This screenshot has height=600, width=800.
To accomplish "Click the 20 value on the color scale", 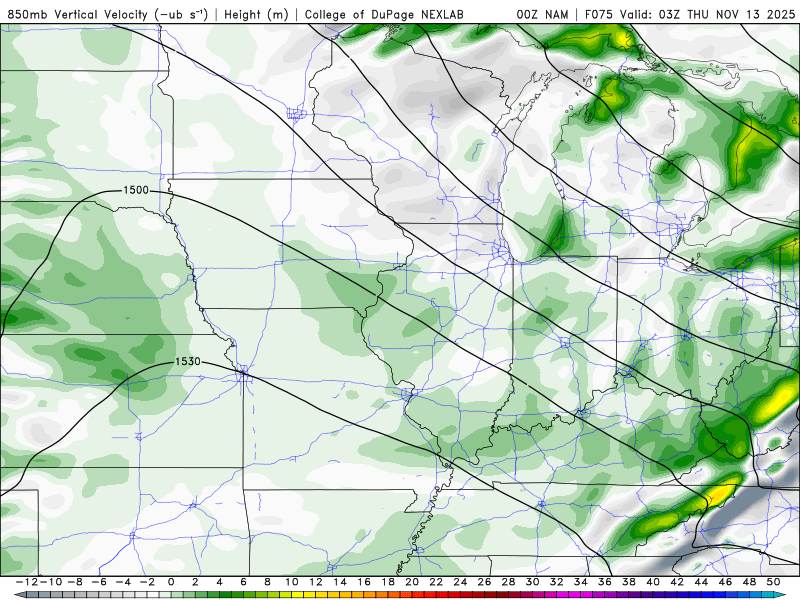I will tap(412, 582).
